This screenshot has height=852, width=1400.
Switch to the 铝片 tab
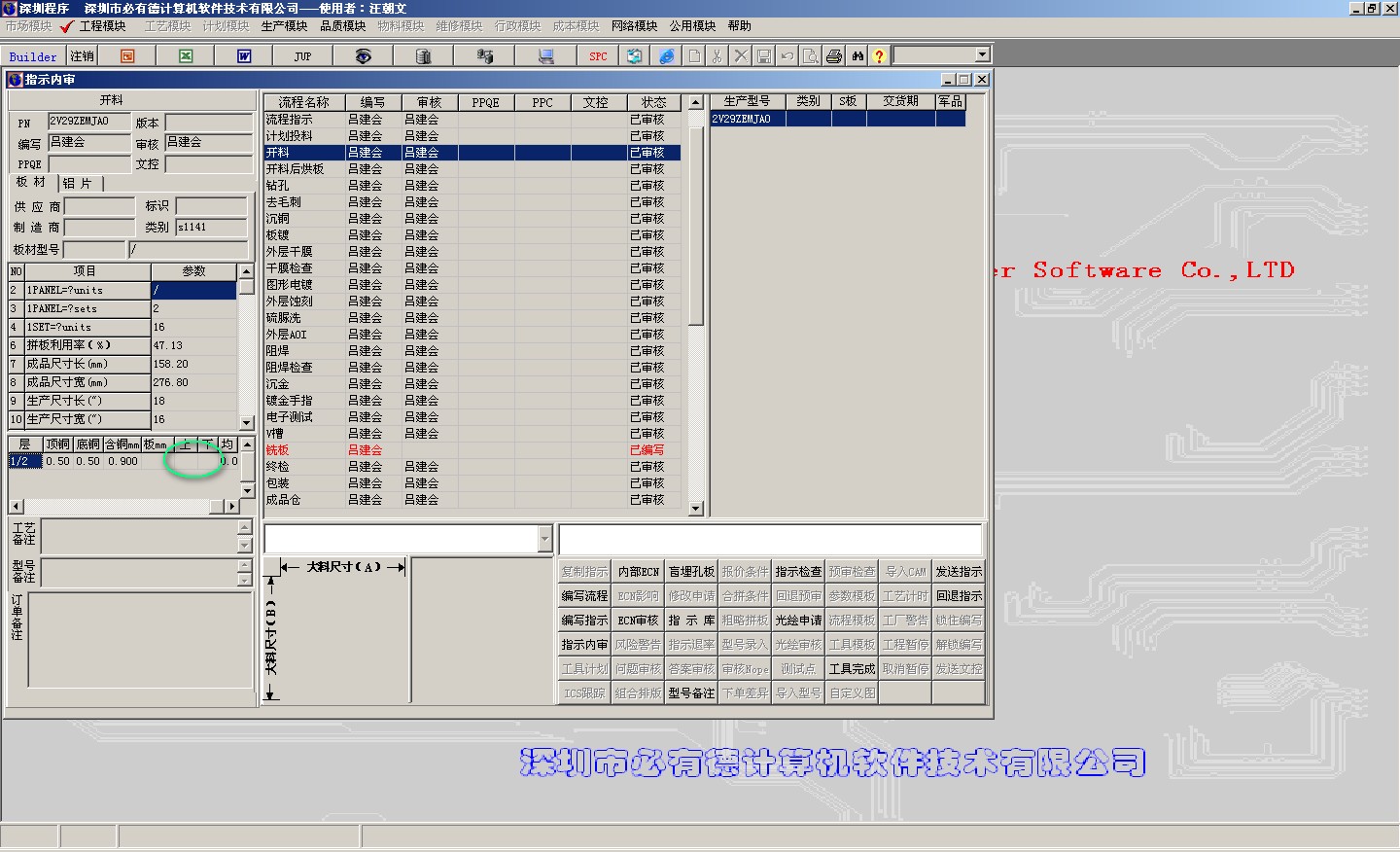coord(78,183)
